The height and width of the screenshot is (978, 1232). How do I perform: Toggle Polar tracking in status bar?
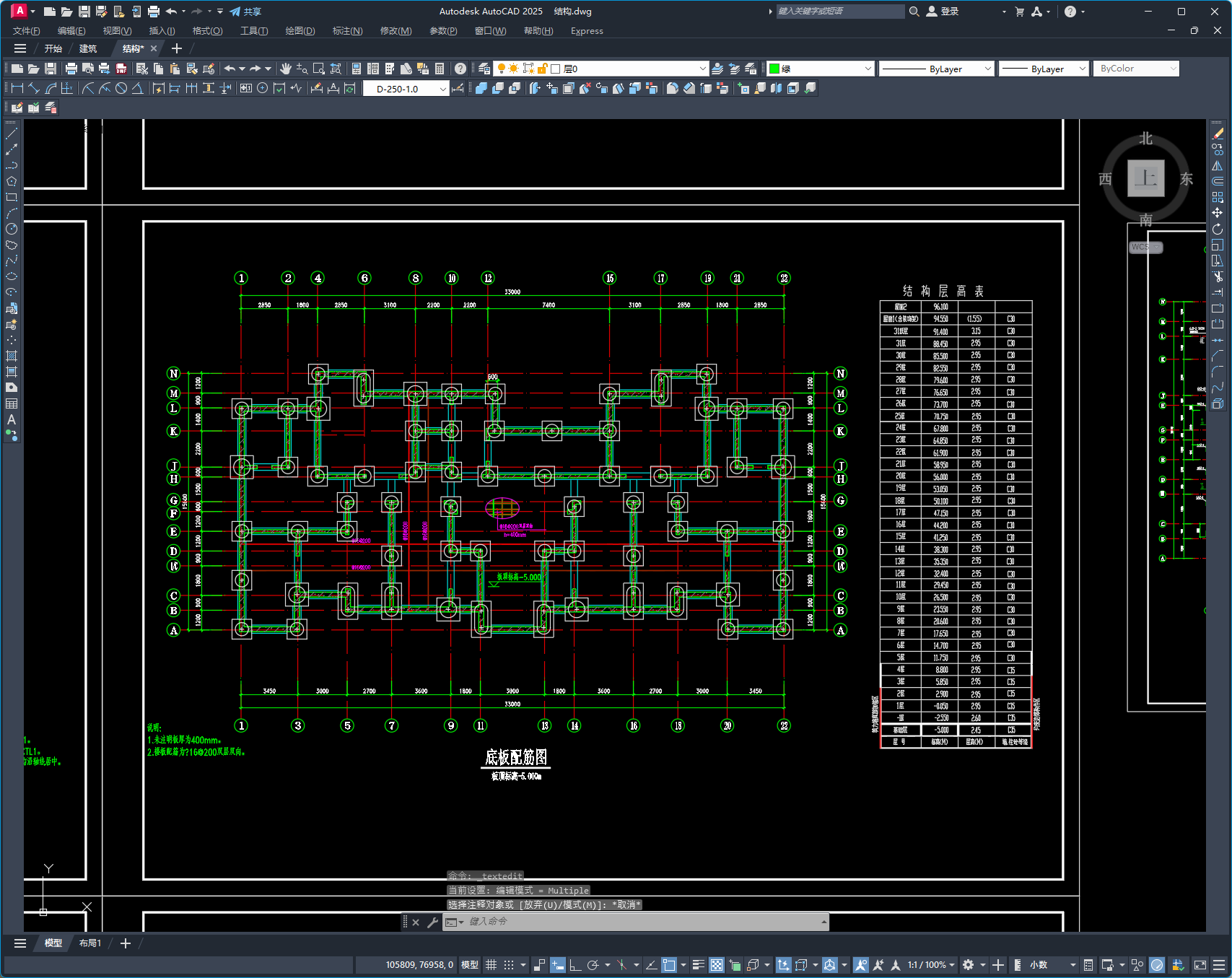click(593, 965)
